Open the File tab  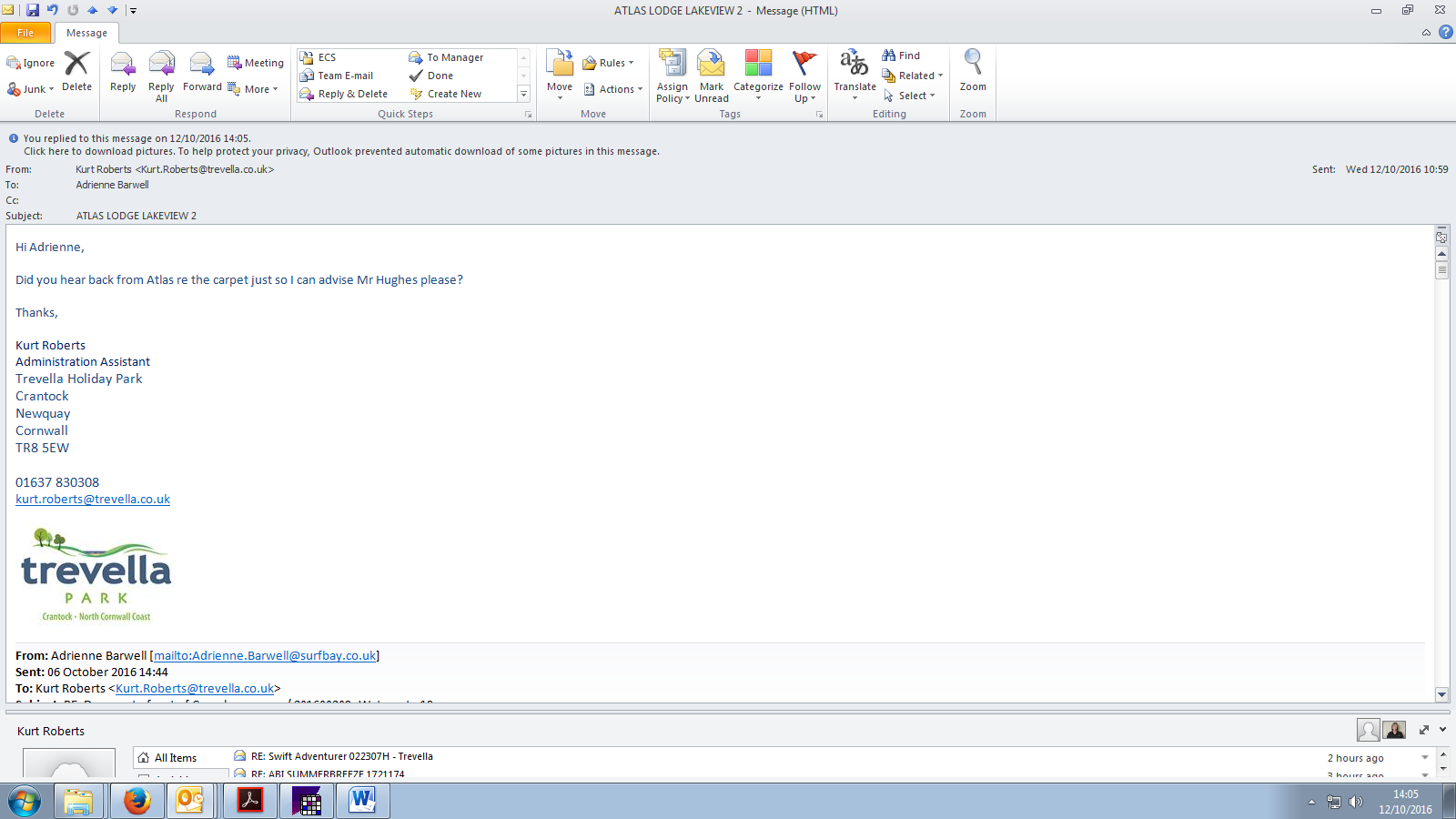tap(25, 33)
